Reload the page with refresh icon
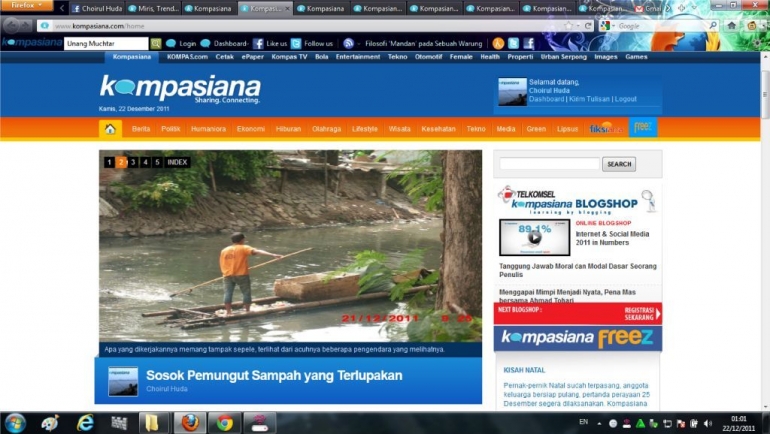Screen dimensions: 770x434 click(x=588, y=26)
